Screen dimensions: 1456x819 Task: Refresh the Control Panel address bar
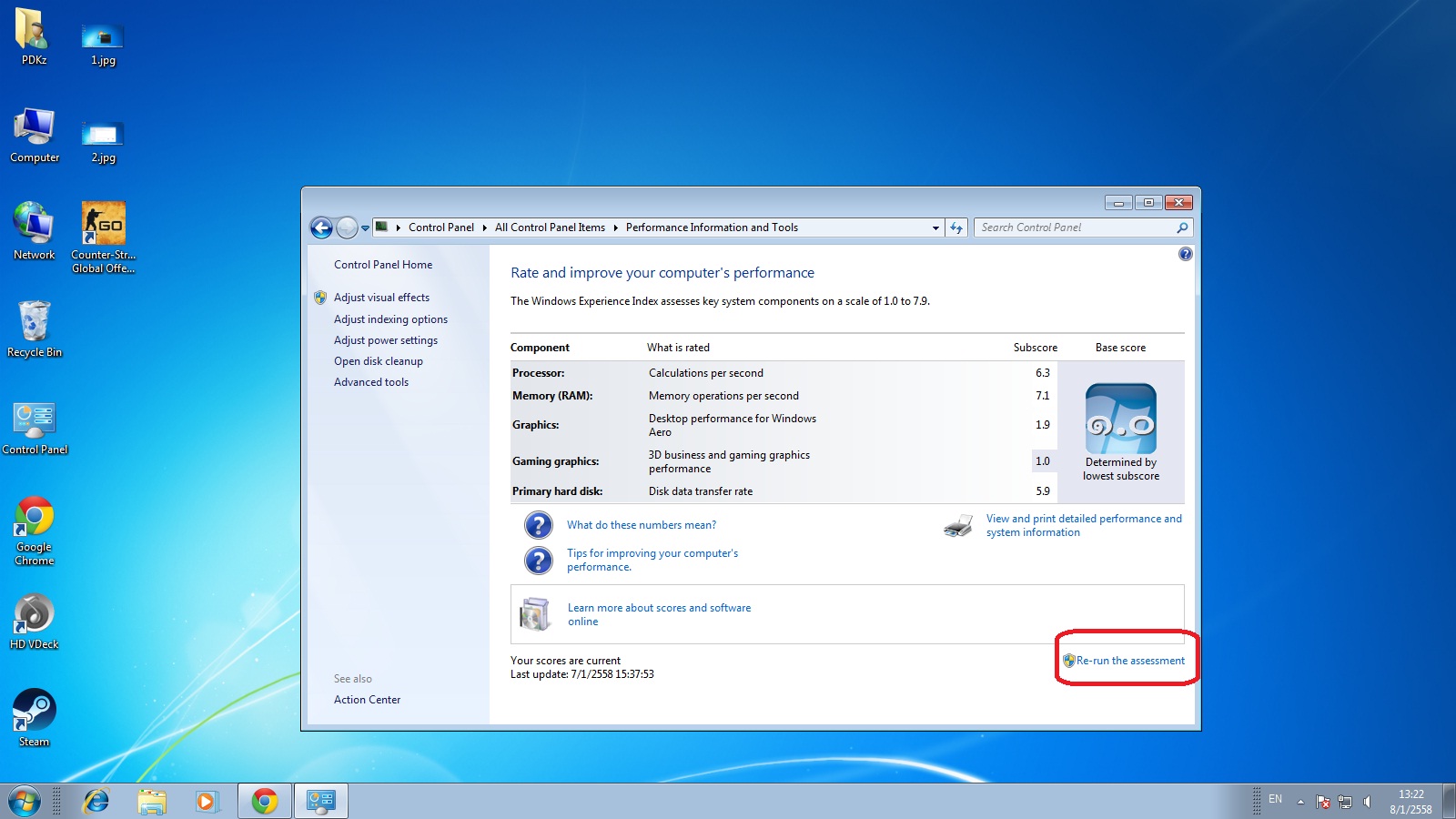(x=956, y=227)
